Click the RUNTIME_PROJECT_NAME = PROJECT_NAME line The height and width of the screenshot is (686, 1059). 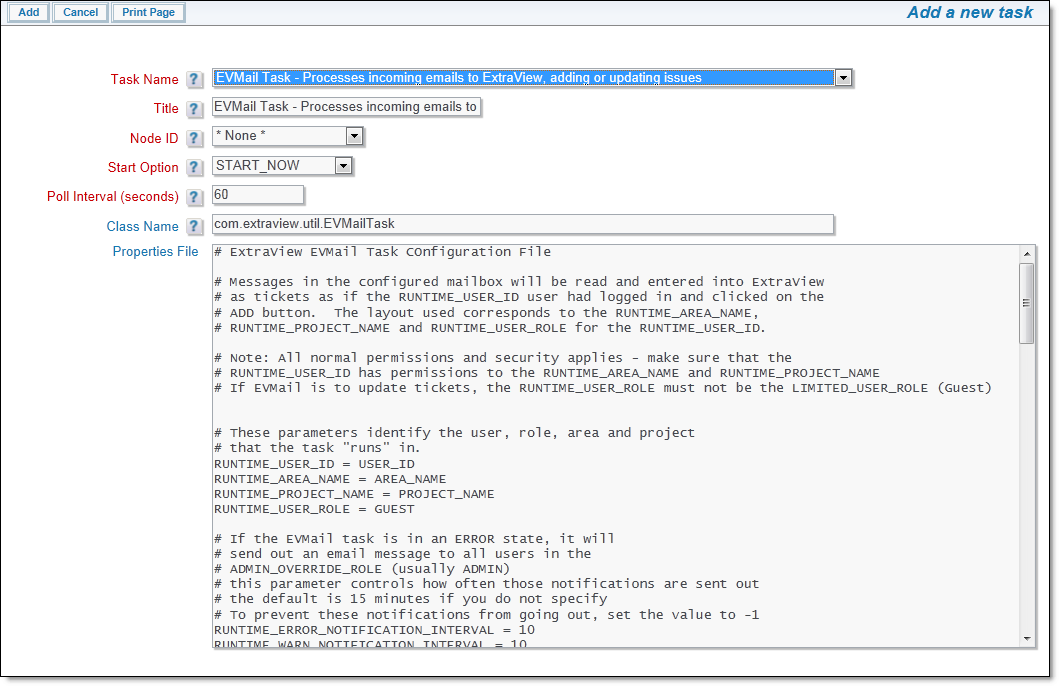pyautogui.click(x=354, y=494)
